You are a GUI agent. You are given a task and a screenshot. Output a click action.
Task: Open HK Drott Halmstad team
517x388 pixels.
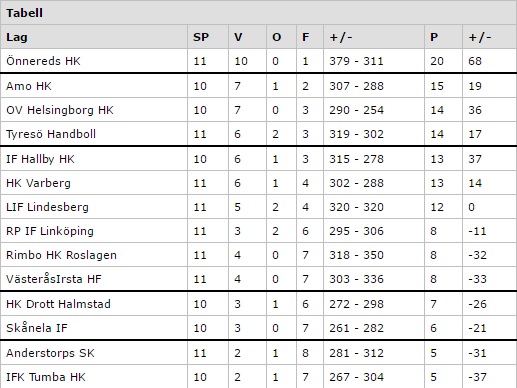pyautogui.click(x=58, y=304)
